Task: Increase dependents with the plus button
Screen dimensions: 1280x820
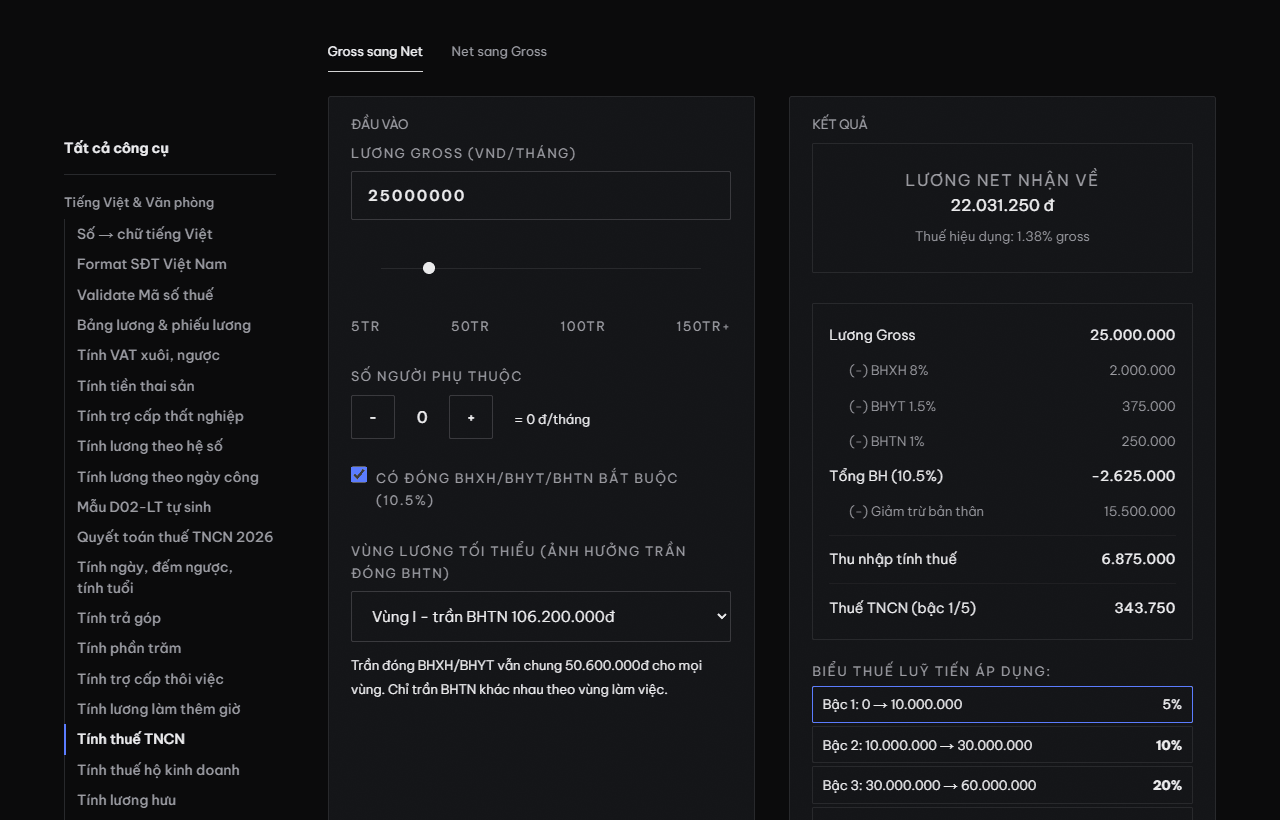Action: point(471,417)
